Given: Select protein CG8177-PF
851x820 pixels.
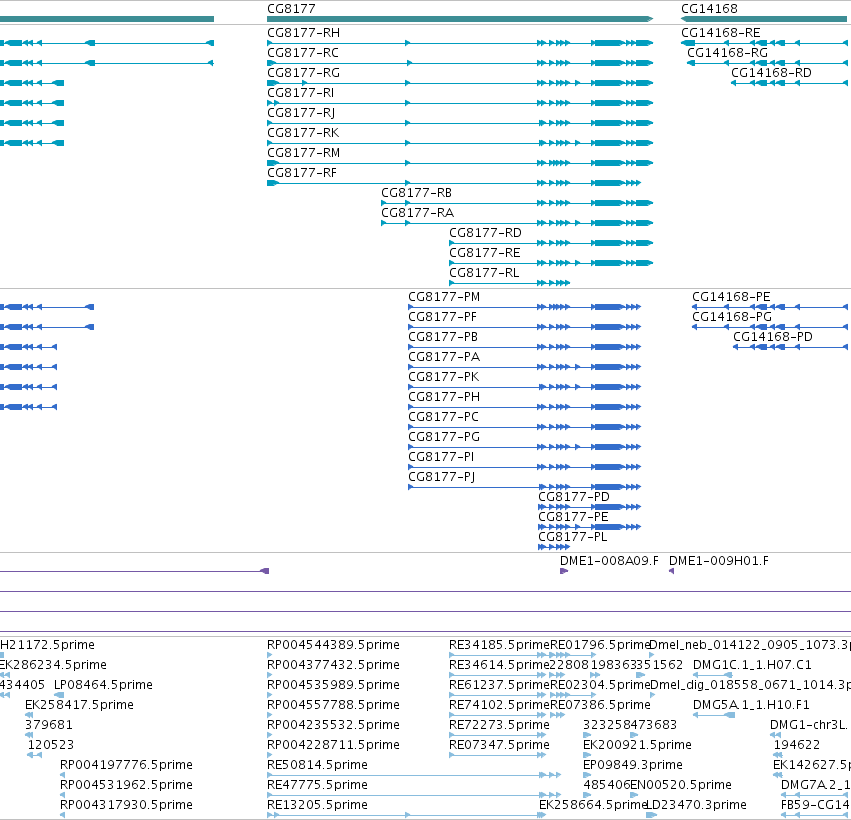Looking at the screenshot, I should (442, 317).
